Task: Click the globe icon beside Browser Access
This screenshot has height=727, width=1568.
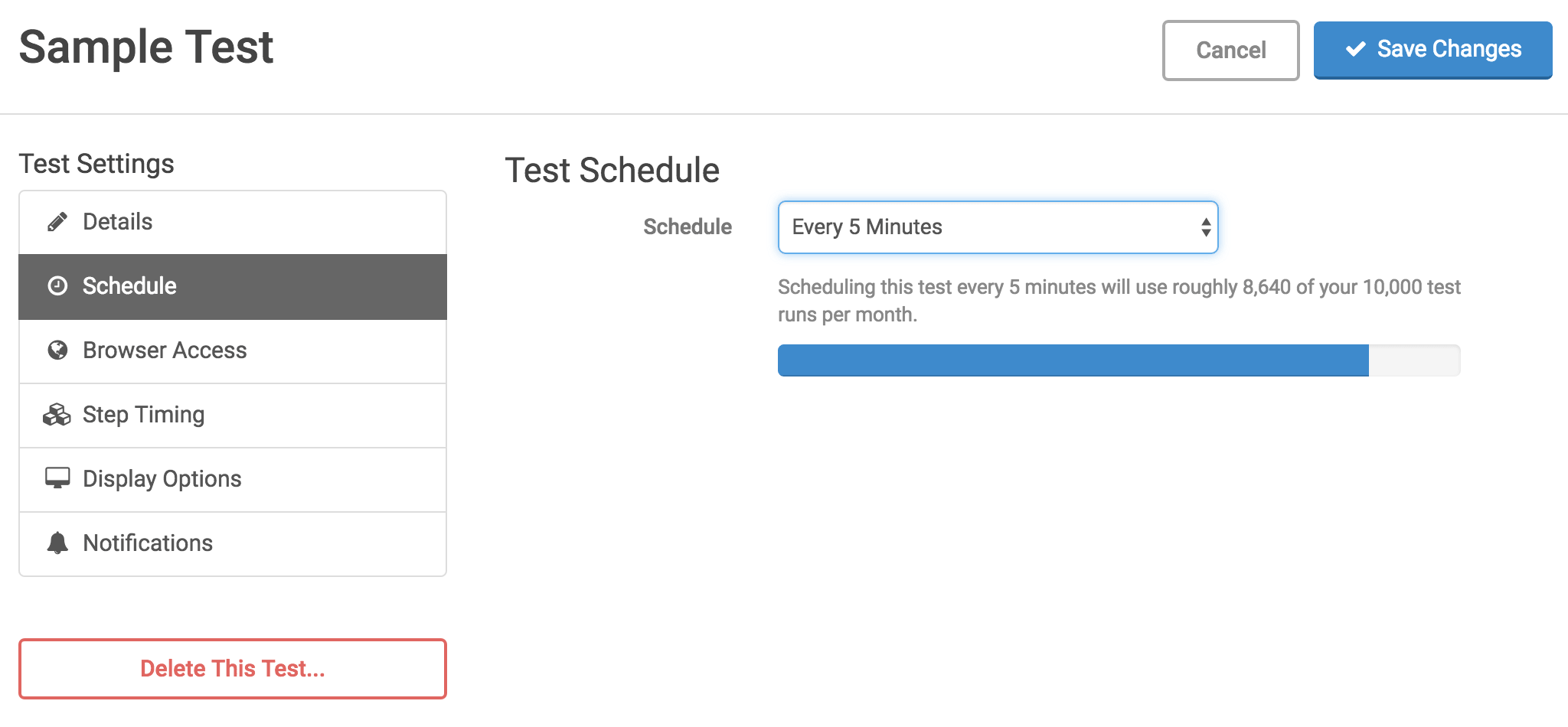Action: [58, 350]
